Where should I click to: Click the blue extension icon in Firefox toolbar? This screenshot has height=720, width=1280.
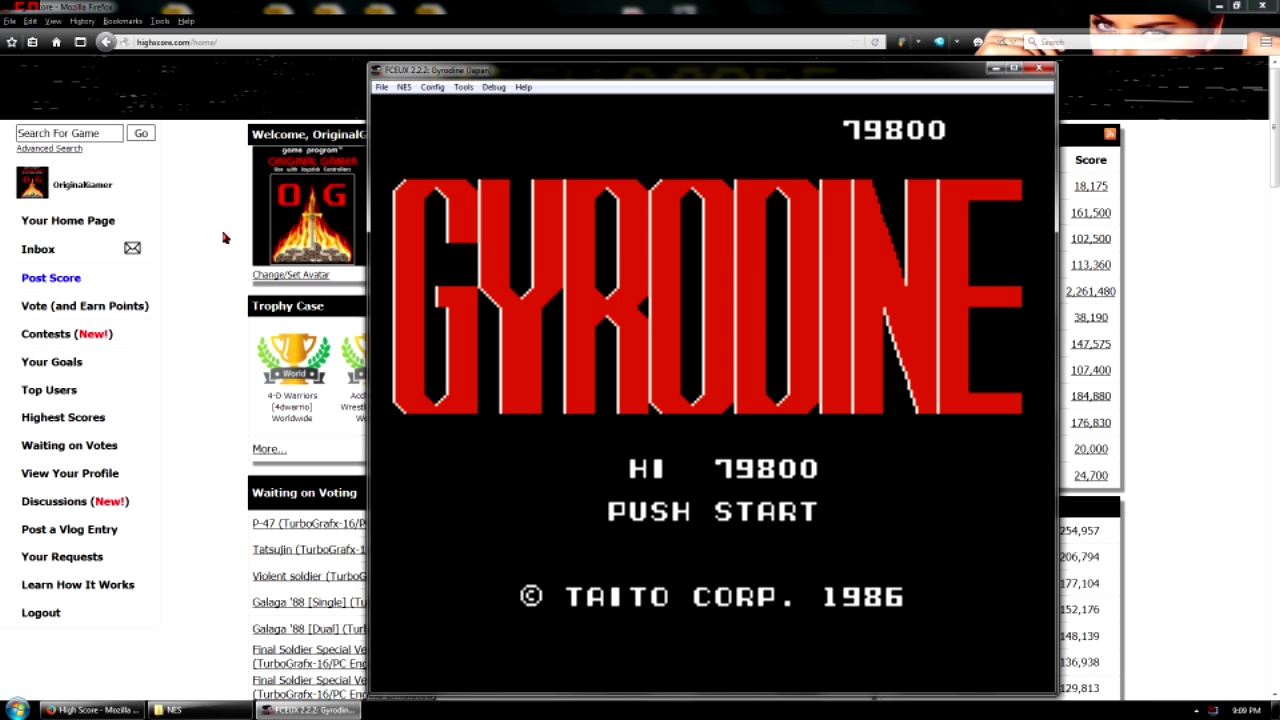click(939, 42)
